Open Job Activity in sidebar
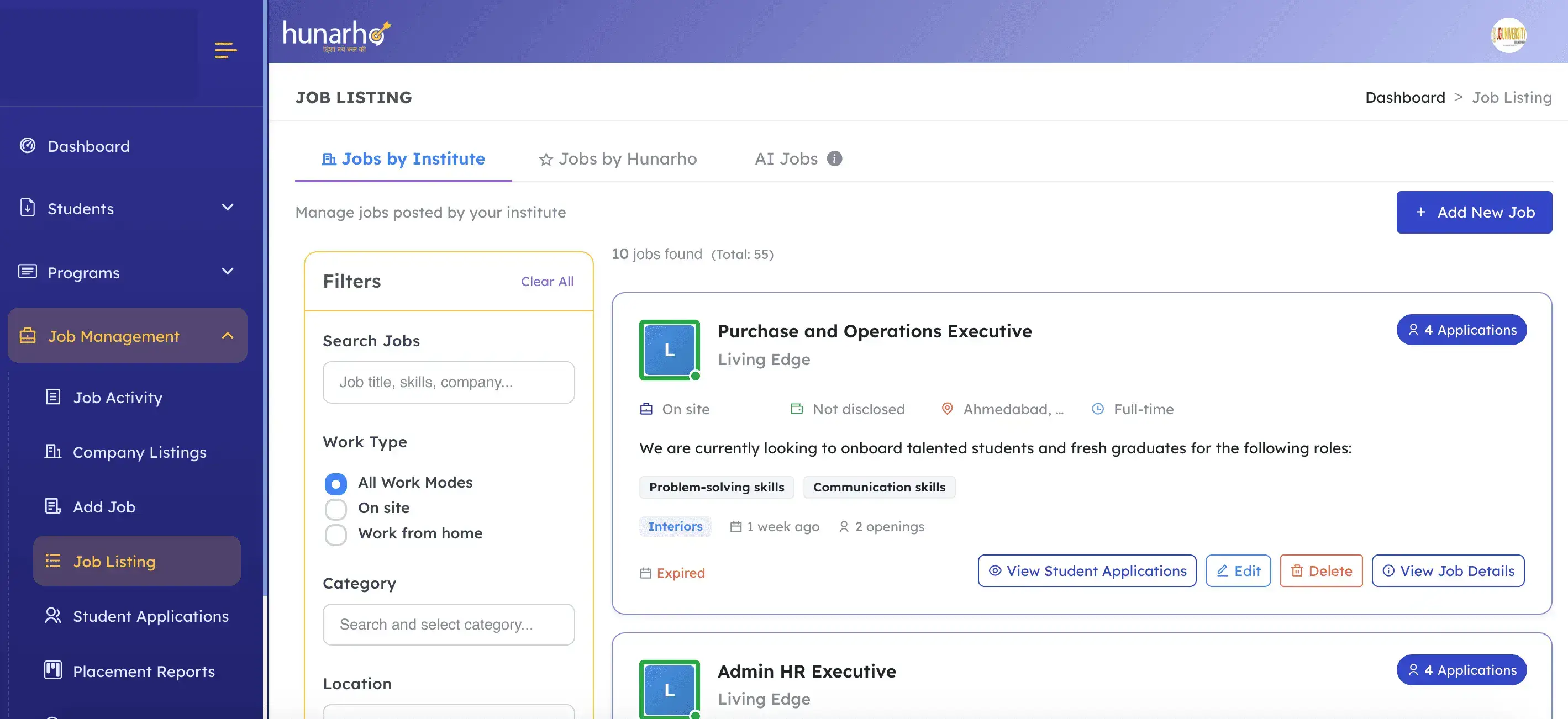Viewport: 1568px width, 719px height. tap(118, 397)
